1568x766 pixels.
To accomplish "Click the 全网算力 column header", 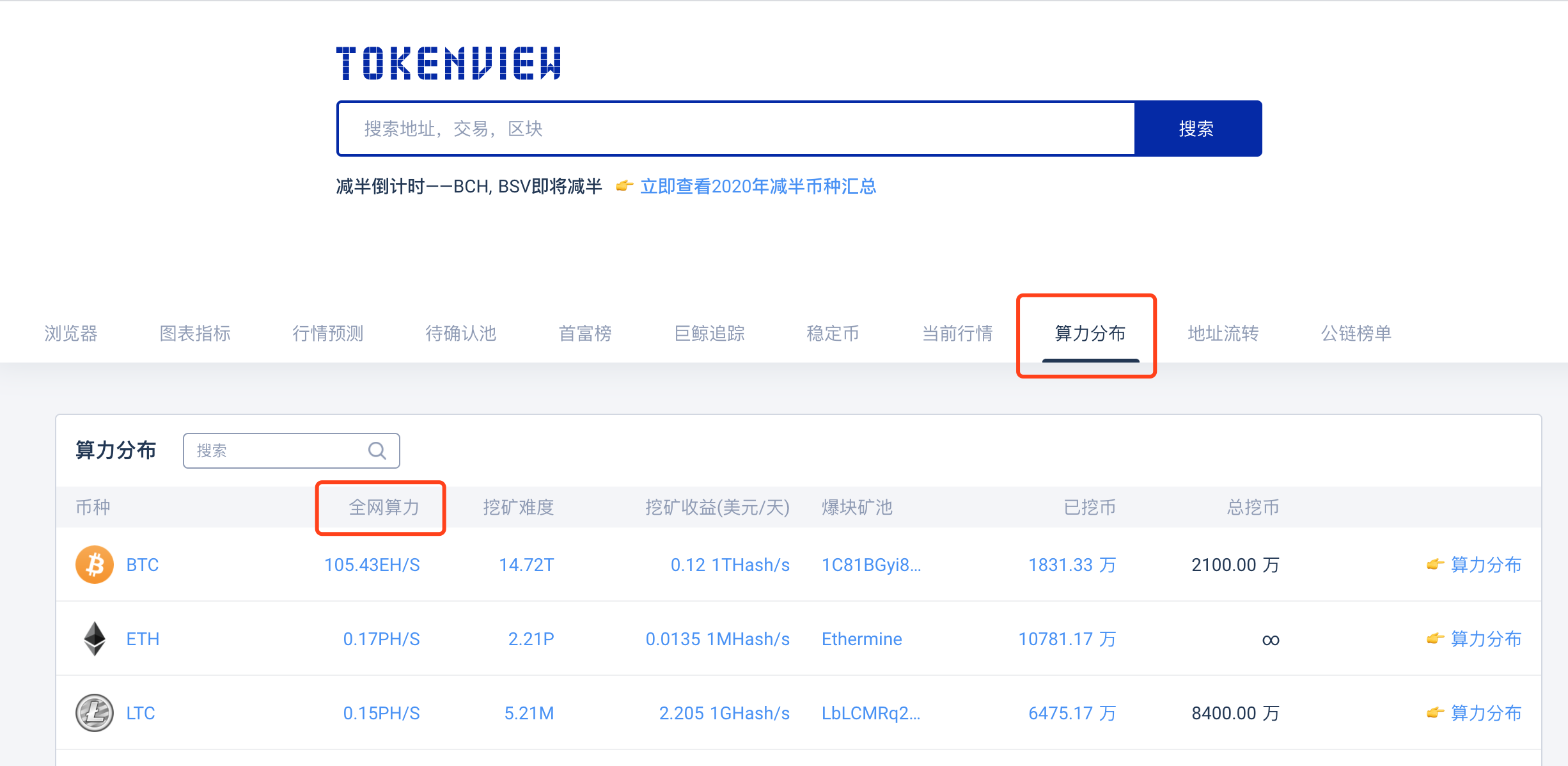I will [384, 507].
